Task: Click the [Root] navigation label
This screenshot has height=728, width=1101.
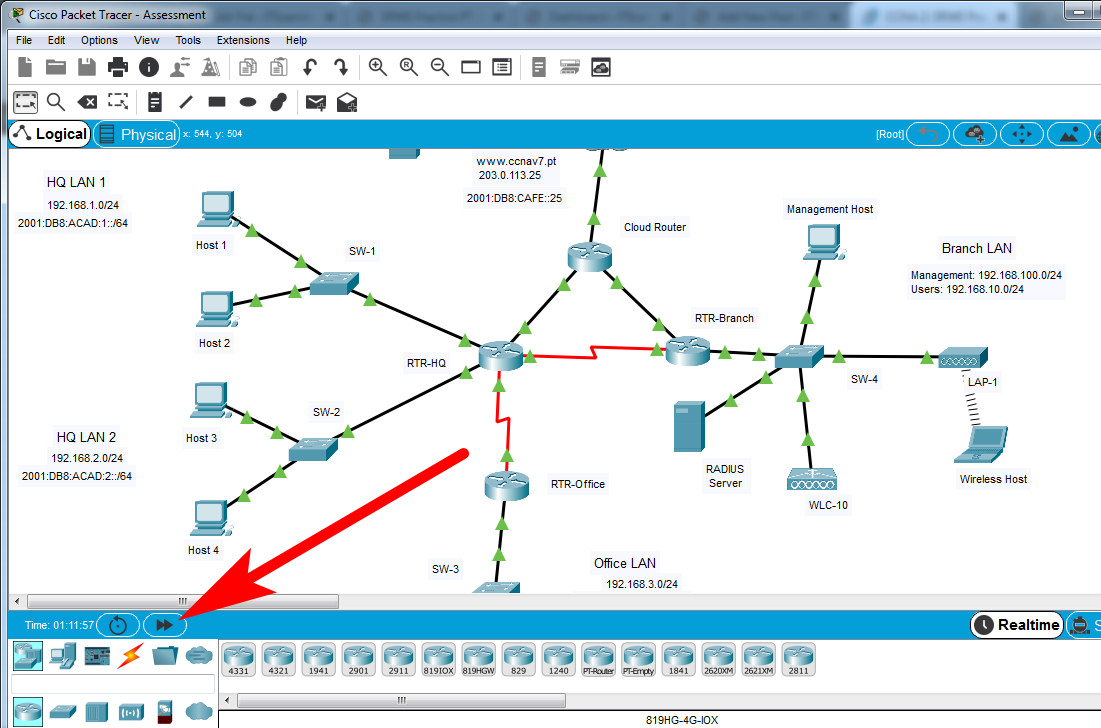Action: tap(890, 134)
